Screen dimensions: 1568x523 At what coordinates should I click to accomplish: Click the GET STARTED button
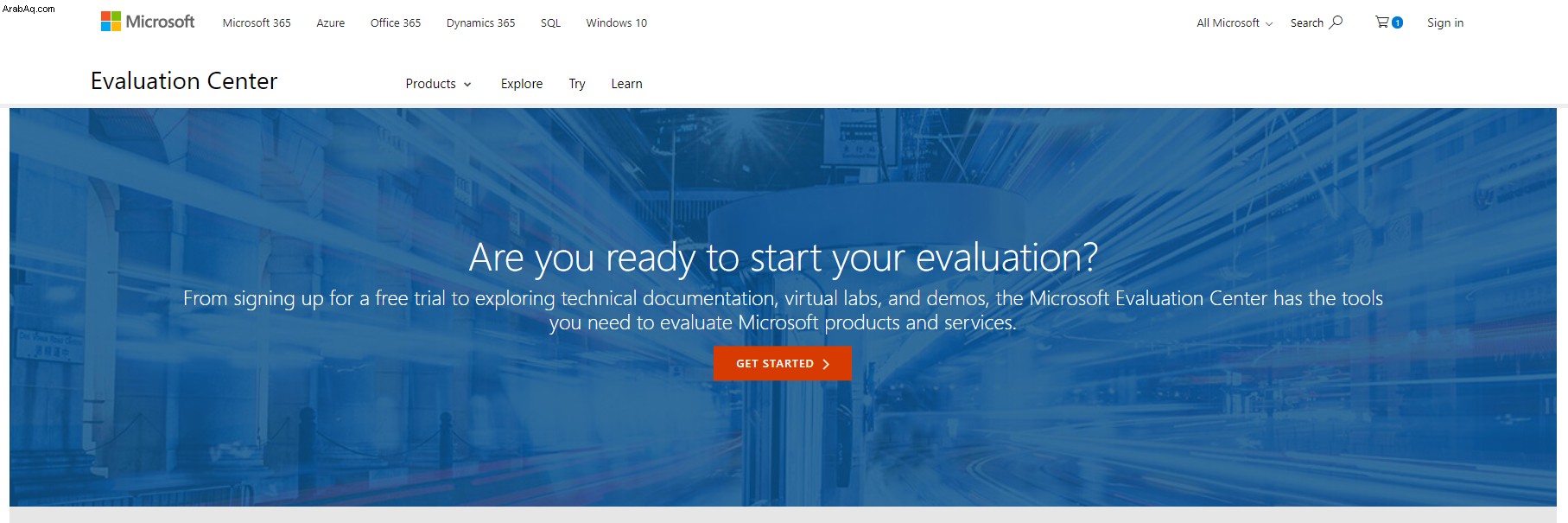point(783,364)
